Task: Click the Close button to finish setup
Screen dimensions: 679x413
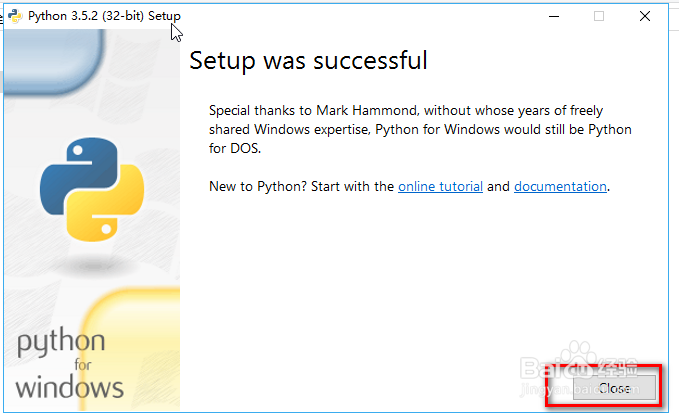Action: coord(614,387)
